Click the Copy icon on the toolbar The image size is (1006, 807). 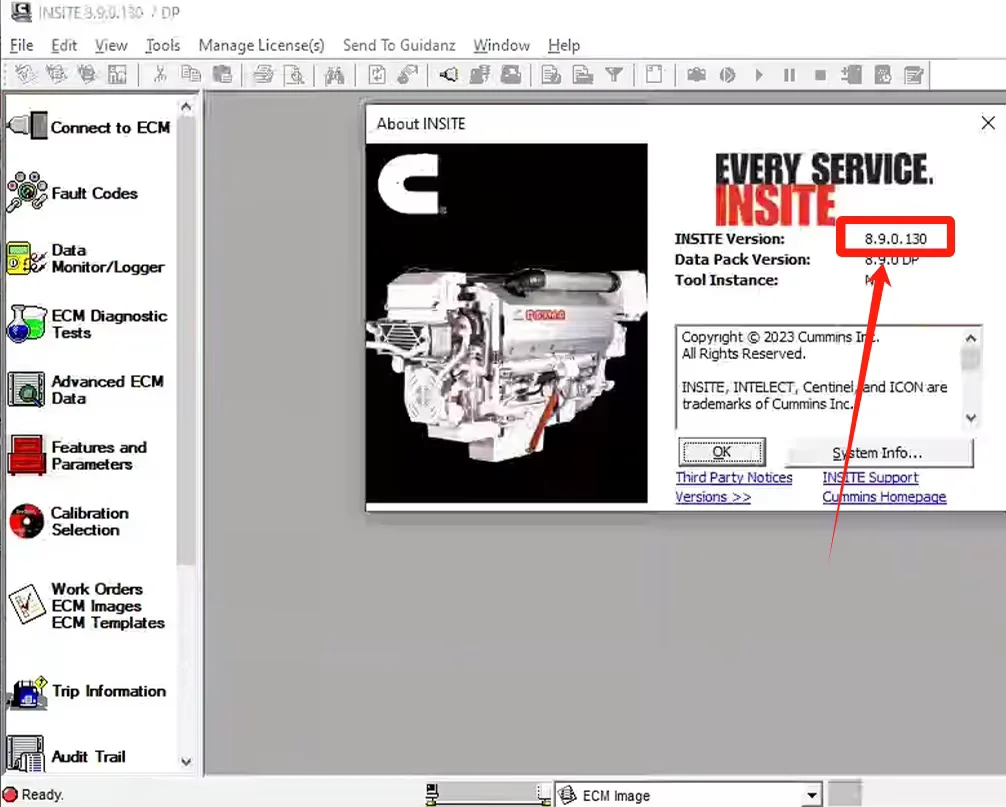point(190,74)
